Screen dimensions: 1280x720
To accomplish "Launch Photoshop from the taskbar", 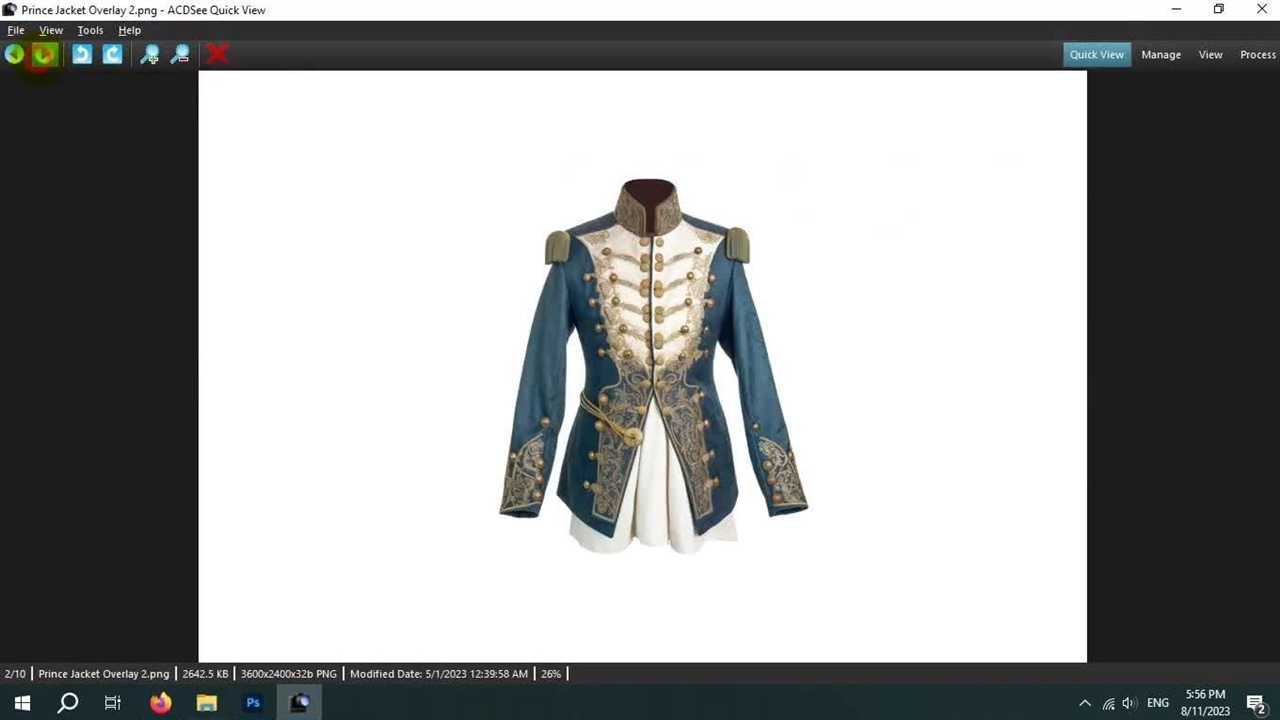I will click(x=253, y=703).
